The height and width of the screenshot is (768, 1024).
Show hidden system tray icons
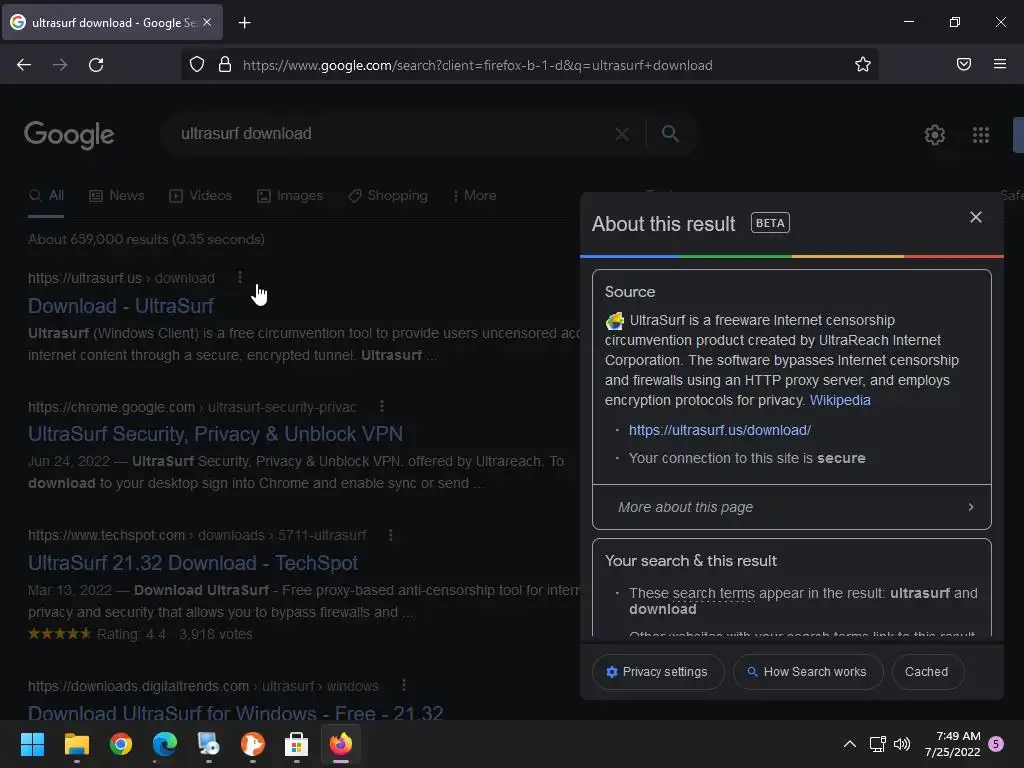pos(849,744)
